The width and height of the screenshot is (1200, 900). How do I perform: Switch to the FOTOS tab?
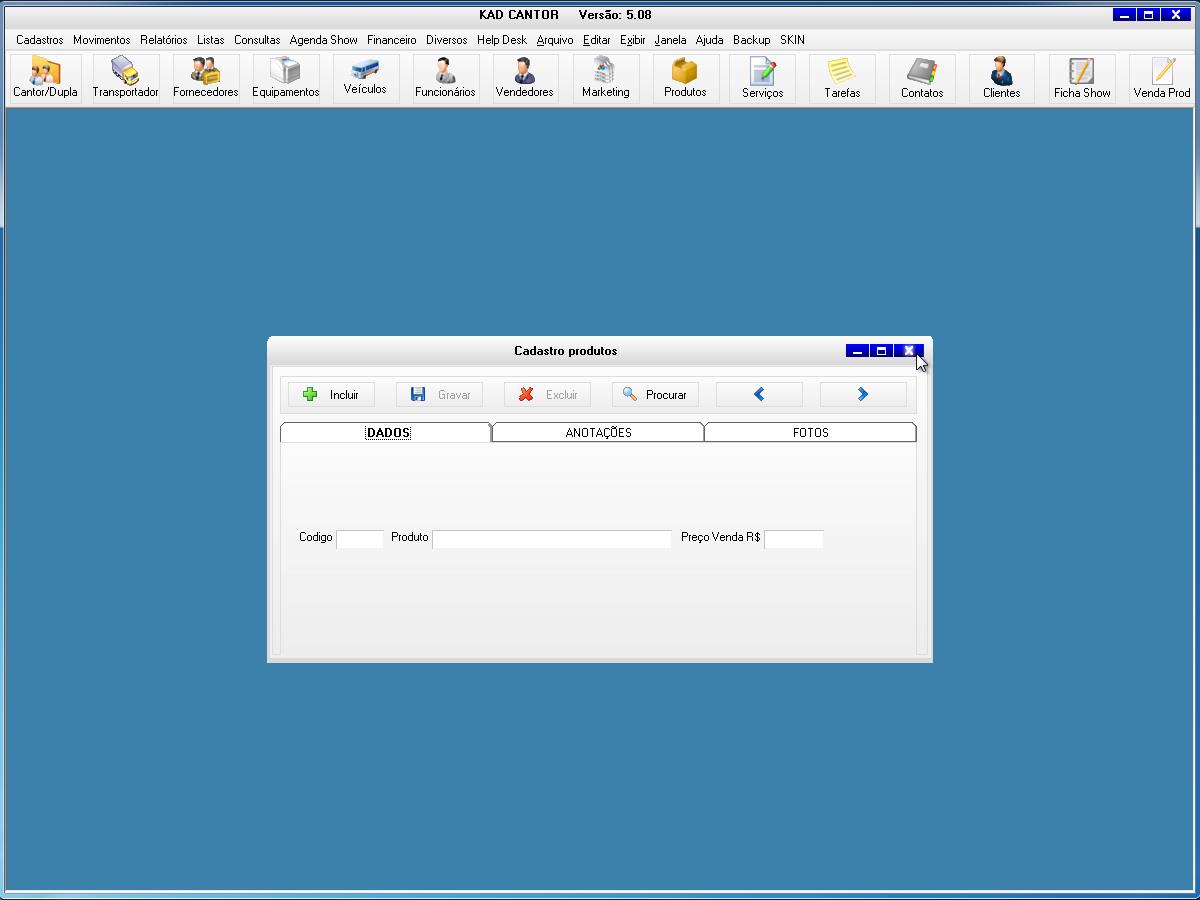pos(810,432)
